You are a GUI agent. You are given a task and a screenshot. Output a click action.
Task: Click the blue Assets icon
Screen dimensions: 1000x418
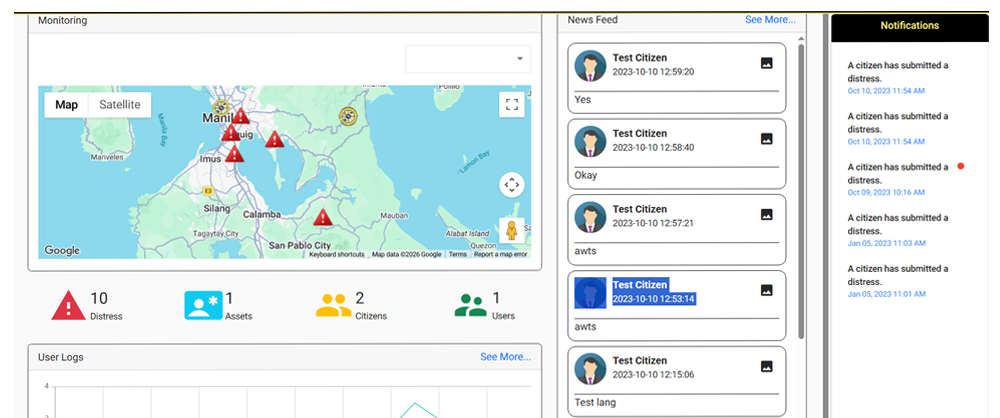point(203,305)
